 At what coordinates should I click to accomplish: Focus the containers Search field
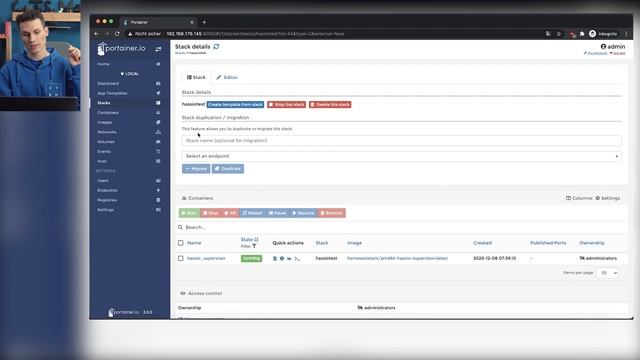click(x=402, y=227)
